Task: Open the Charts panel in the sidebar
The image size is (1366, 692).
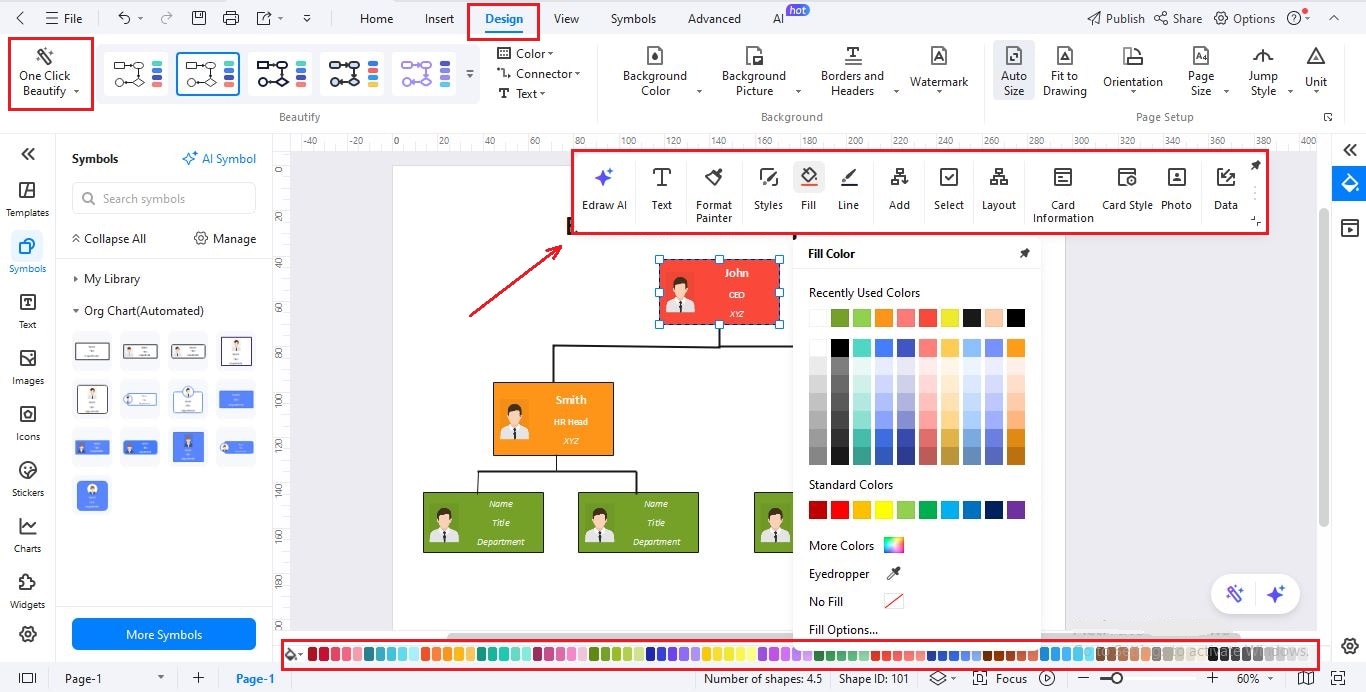Action: [27, 534]
